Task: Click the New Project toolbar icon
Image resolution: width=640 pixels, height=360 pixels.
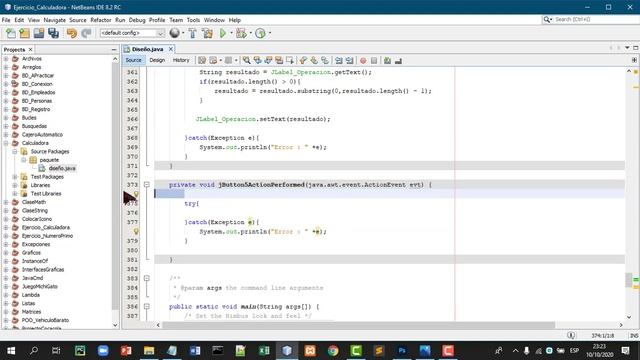Action: pos(24,33)
